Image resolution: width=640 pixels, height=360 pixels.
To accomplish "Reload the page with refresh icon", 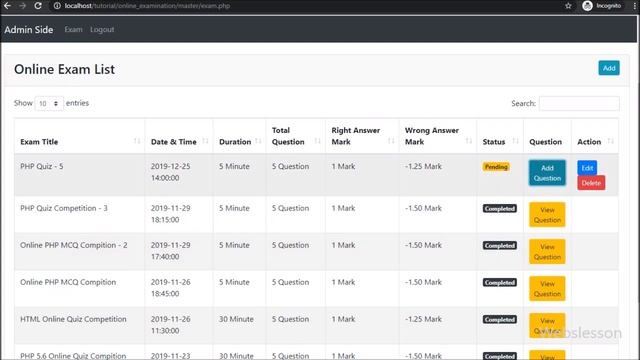I will (x=38, y=6).
